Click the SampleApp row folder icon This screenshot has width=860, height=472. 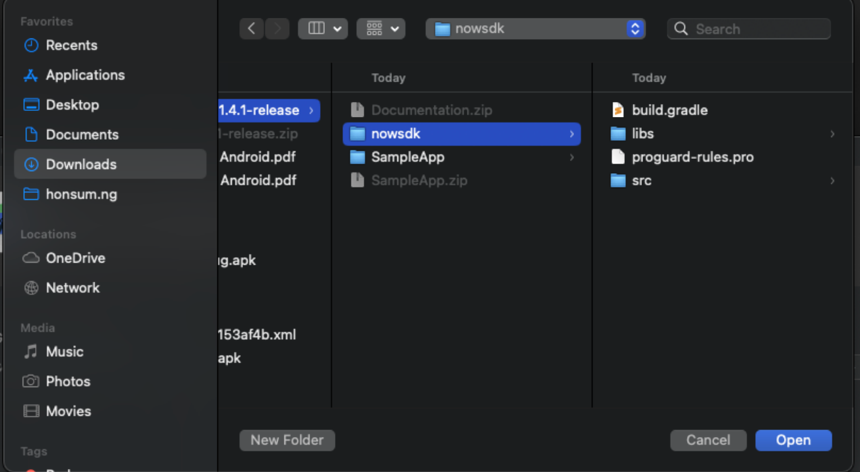tap(358, 157)
